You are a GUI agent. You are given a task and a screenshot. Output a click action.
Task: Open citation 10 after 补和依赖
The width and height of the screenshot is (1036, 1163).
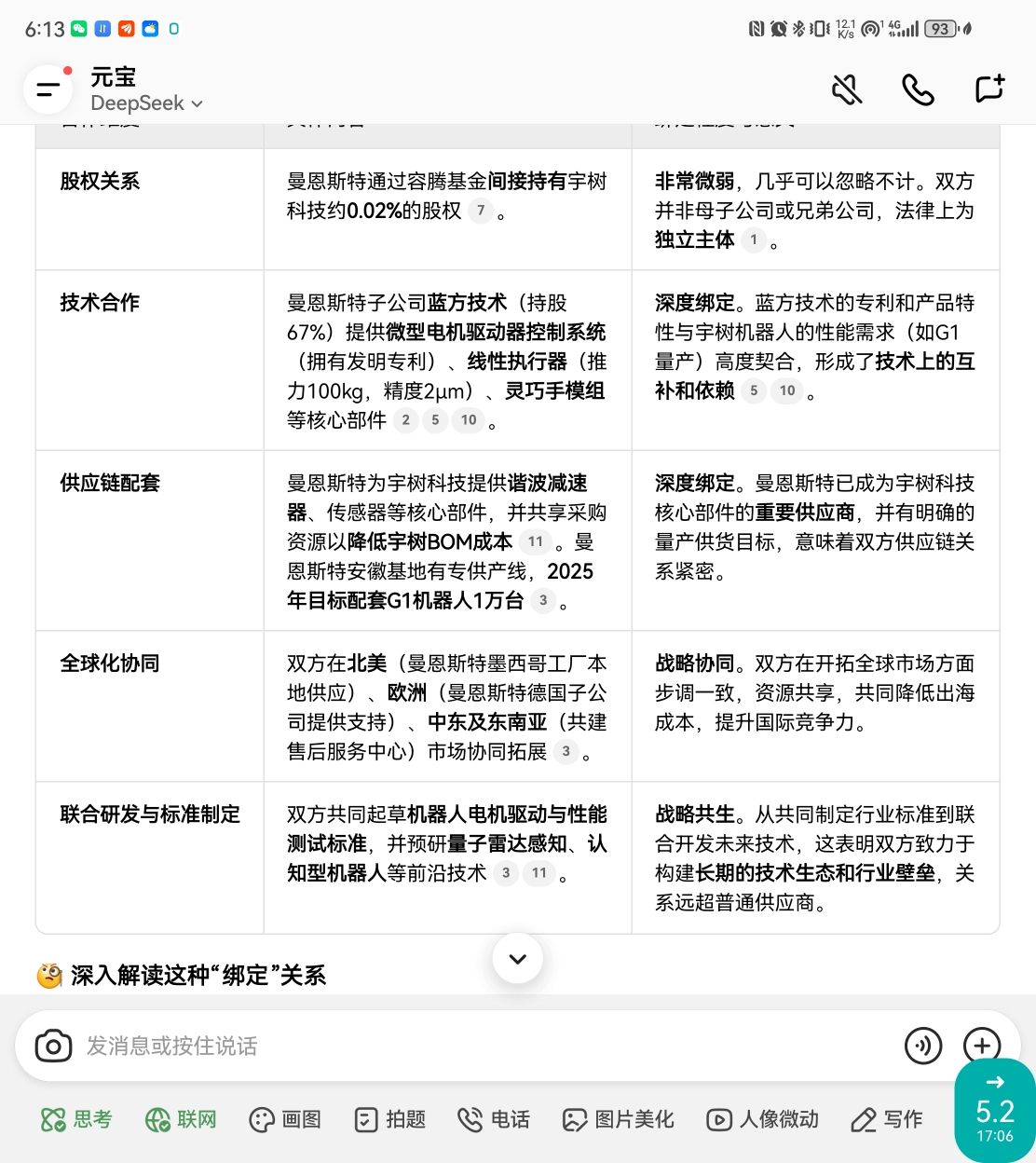[x=787, y=390]
